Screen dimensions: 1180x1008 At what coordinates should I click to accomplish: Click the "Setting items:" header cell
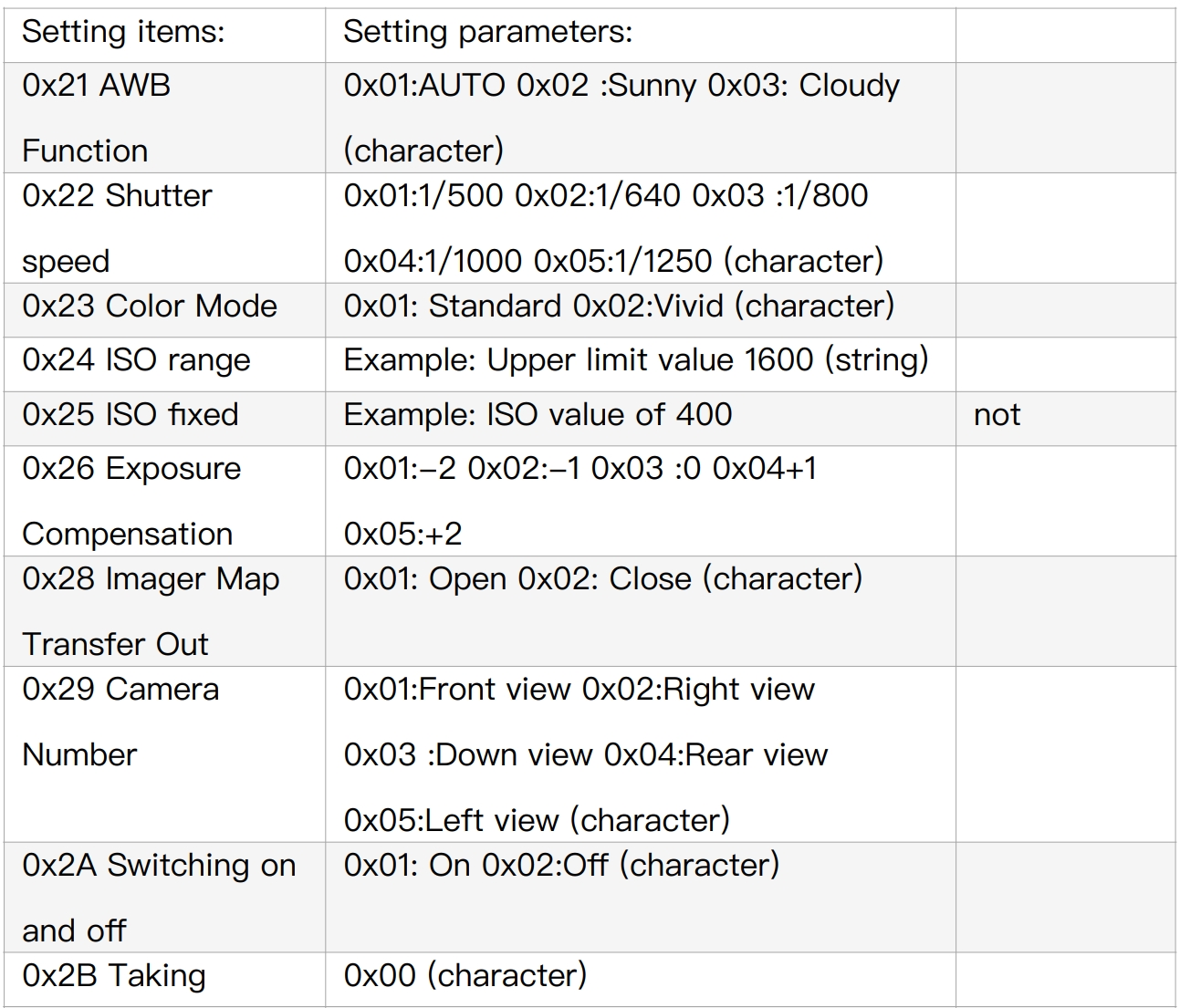[x=123, y=33]
